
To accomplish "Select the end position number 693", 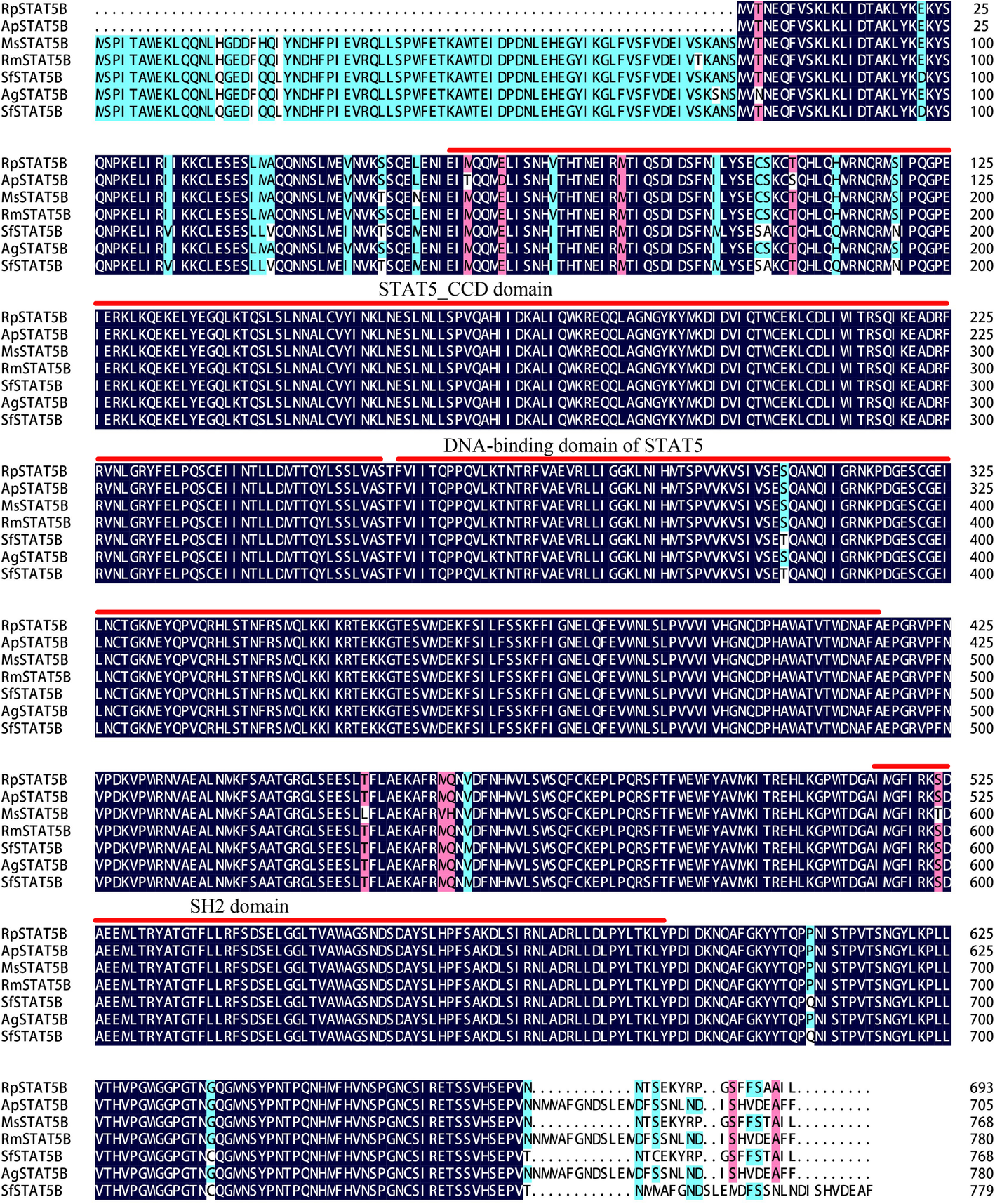I will click(x=982, y=1088).
